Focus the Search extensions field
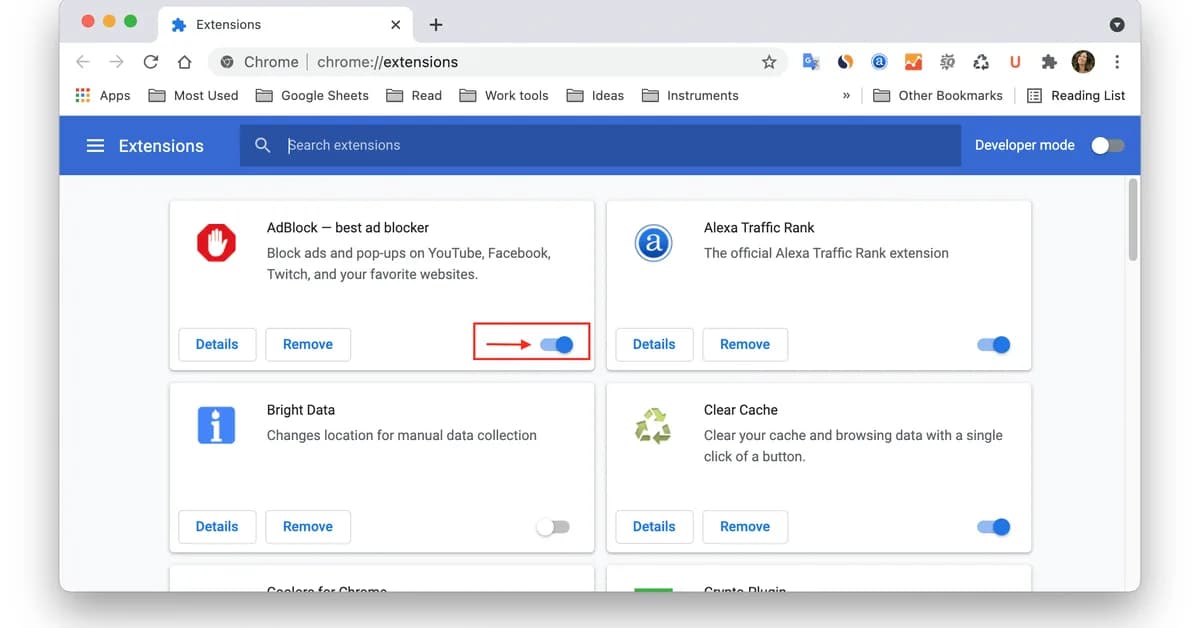This screenshot has width=1200, height=628. 600,145
